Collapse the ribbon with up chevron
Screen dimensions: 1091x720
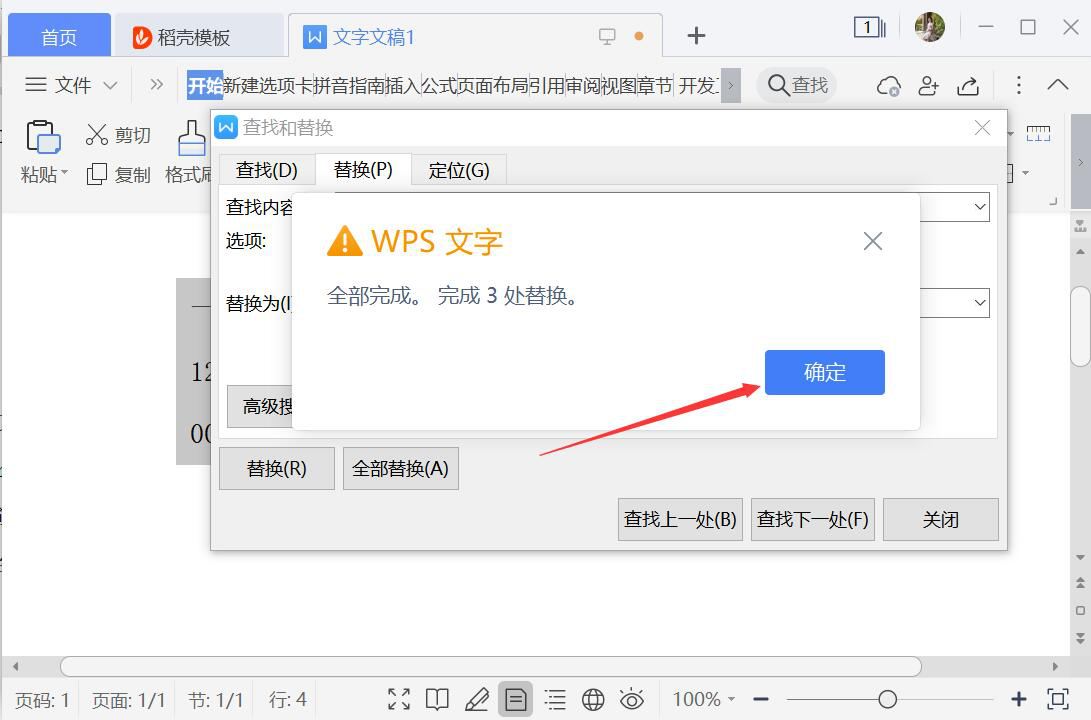tap(1058, 85)
